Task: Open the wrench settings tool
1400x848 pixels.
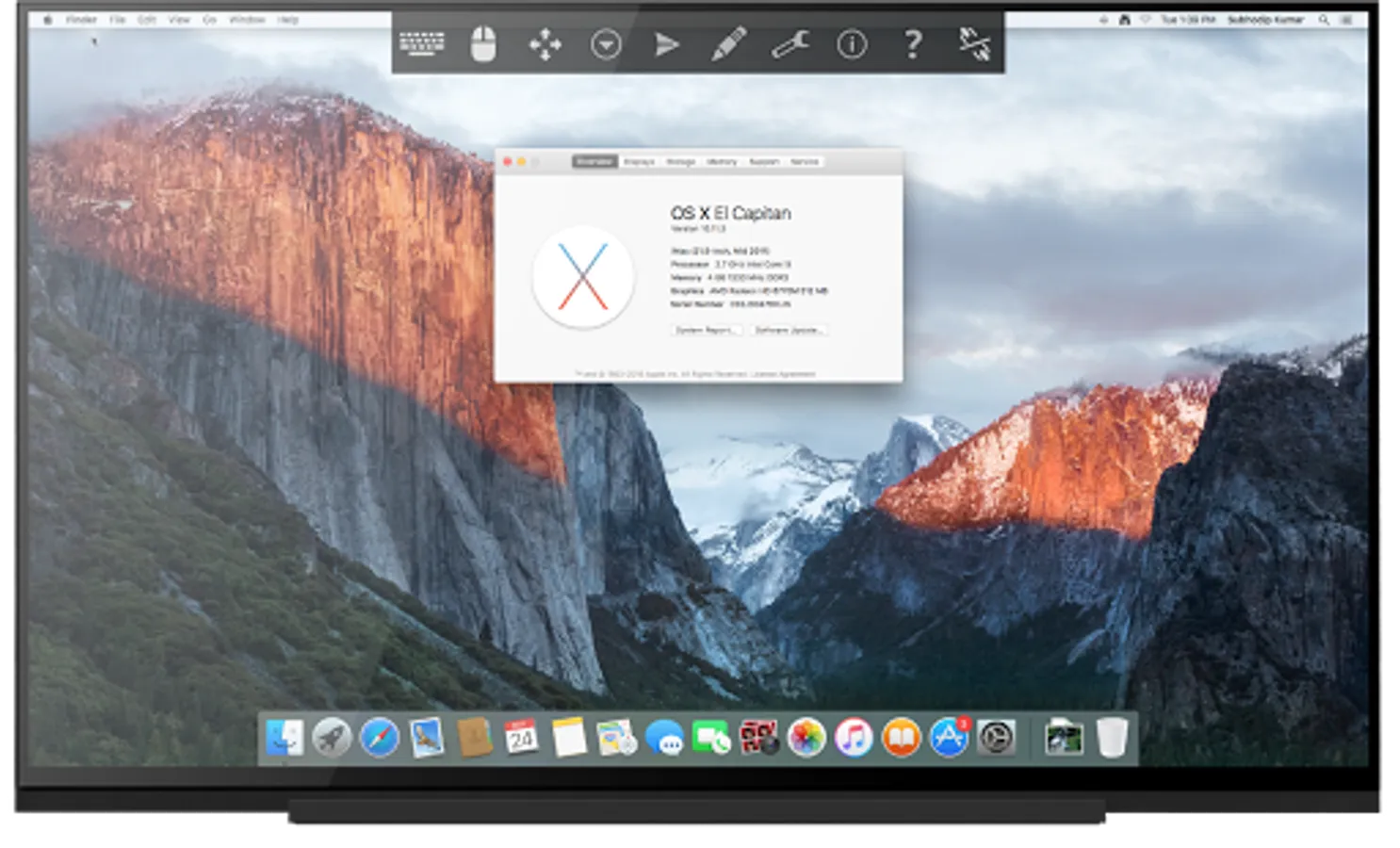Action: pyautogui.click(x=790, y=44)
